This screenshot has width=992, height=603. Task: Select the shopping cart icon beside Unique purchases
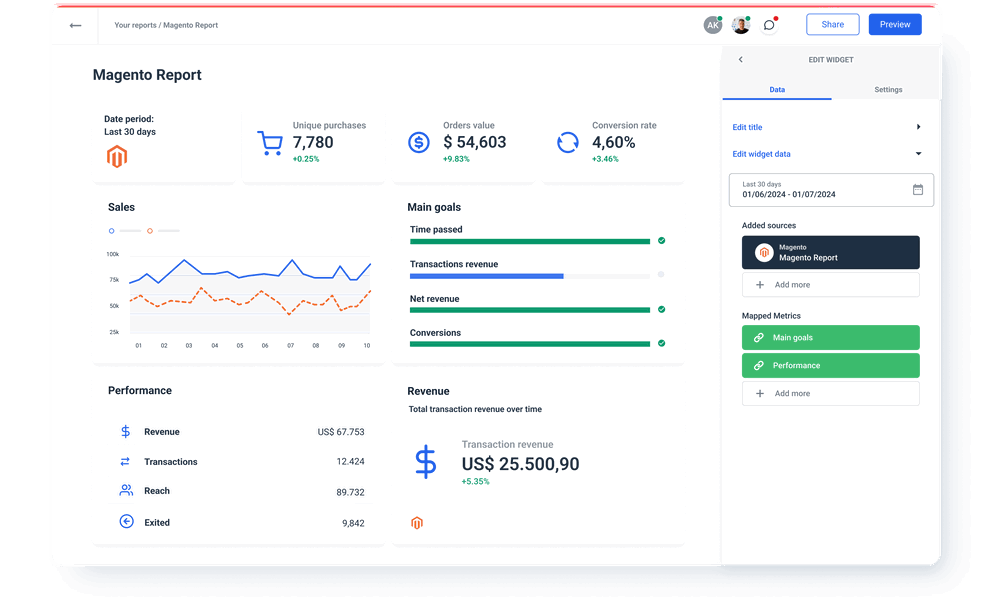[x=270, y=140]
